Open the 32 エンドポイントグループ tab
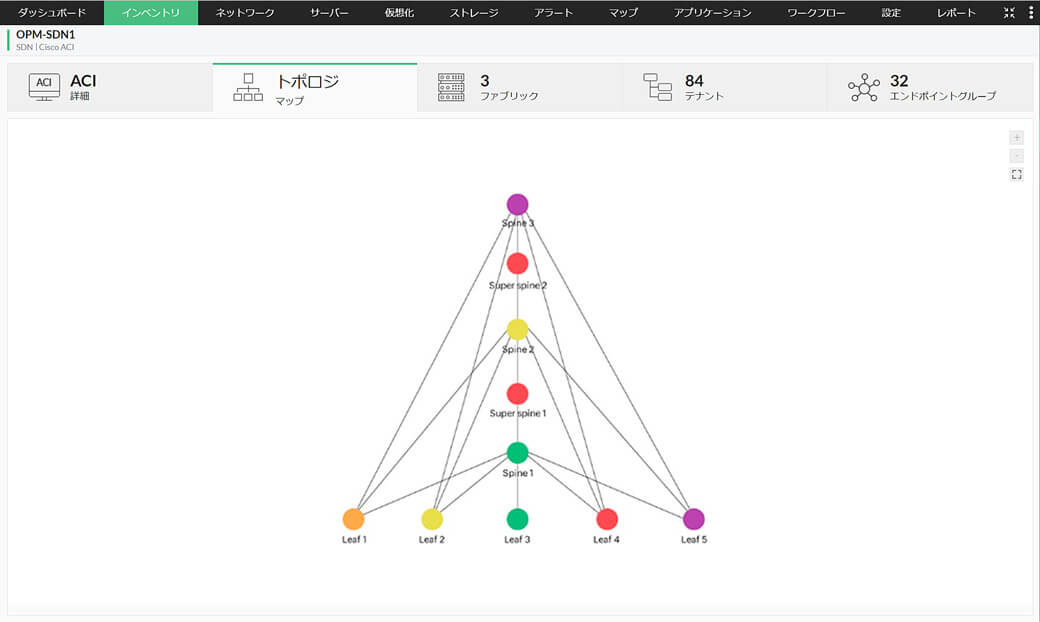The width and height of the screenshot is (1040, 622). click(930, 88)
